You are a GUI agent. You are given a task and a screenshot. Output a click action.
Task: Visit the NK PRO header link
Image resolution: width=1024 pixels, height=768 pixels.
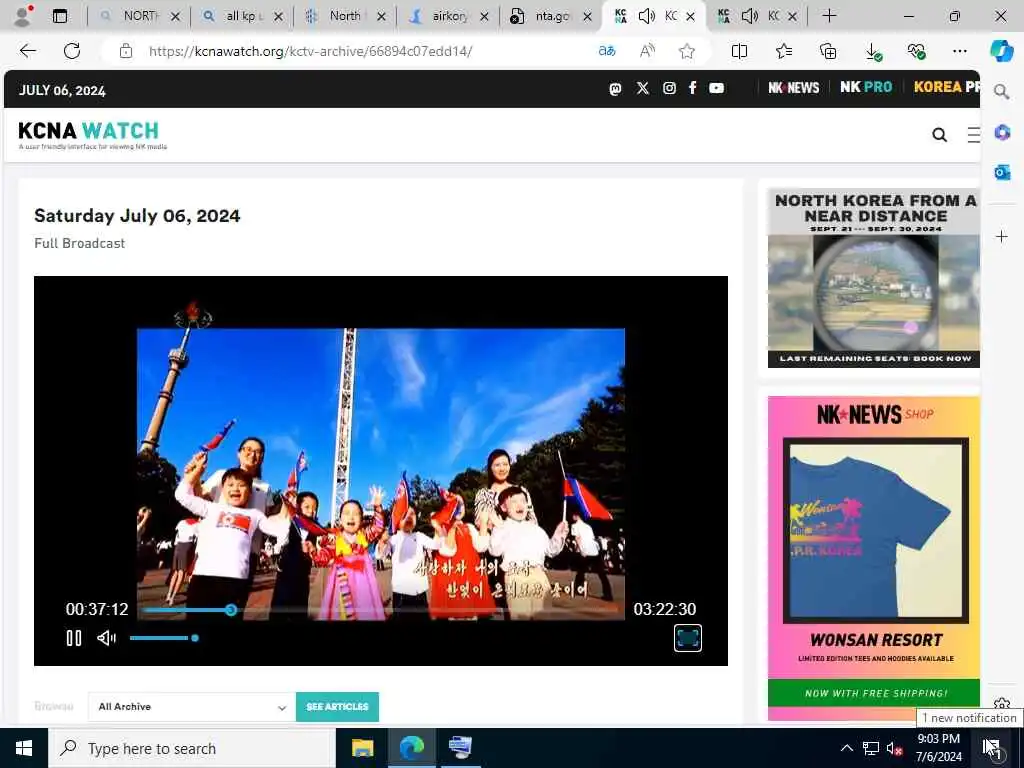866,88
